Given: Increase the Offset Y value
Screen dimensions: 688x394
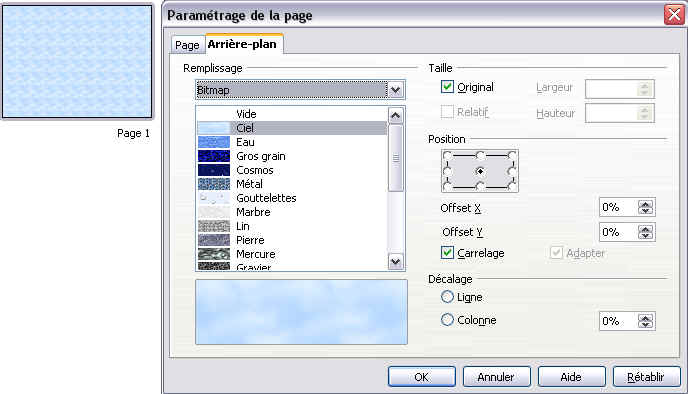Looking at the screenshot, I should pyautogui.click(x=645, y=229).
